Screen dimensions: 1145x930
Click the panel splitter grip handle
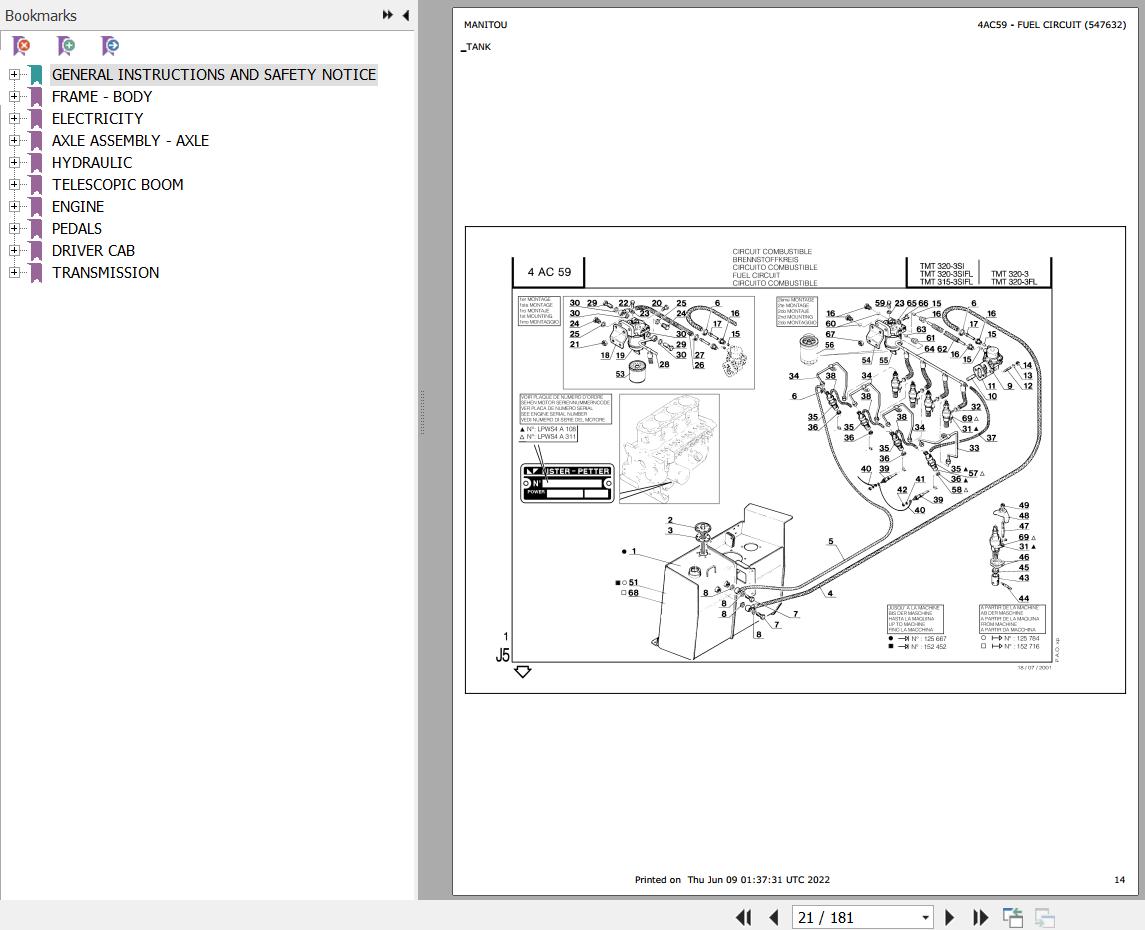pos(422,412)
